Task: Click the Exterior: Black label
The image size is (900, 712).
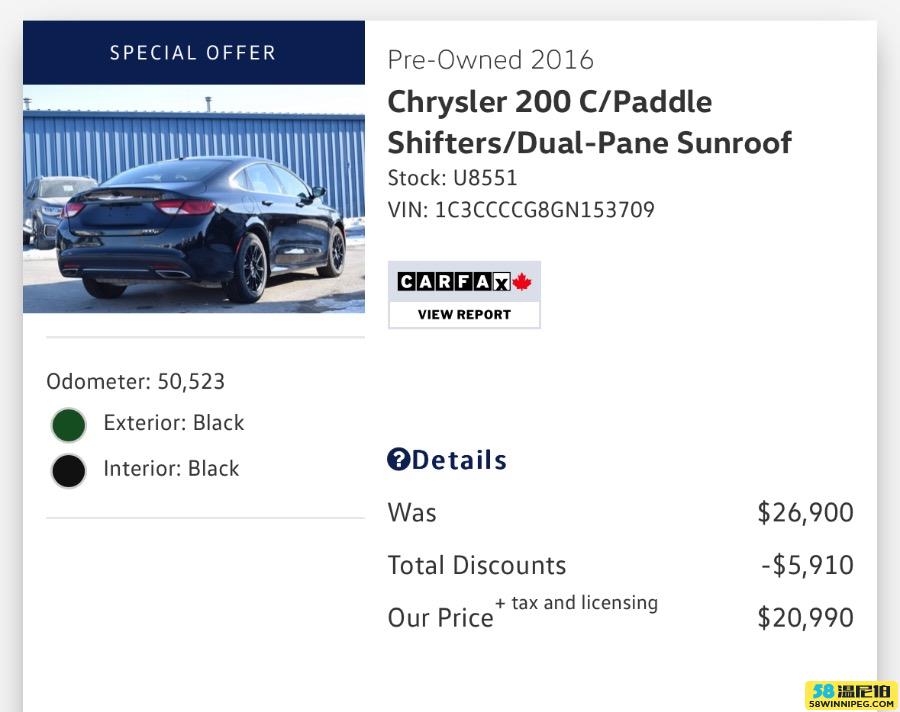Action: pos(174,423)
